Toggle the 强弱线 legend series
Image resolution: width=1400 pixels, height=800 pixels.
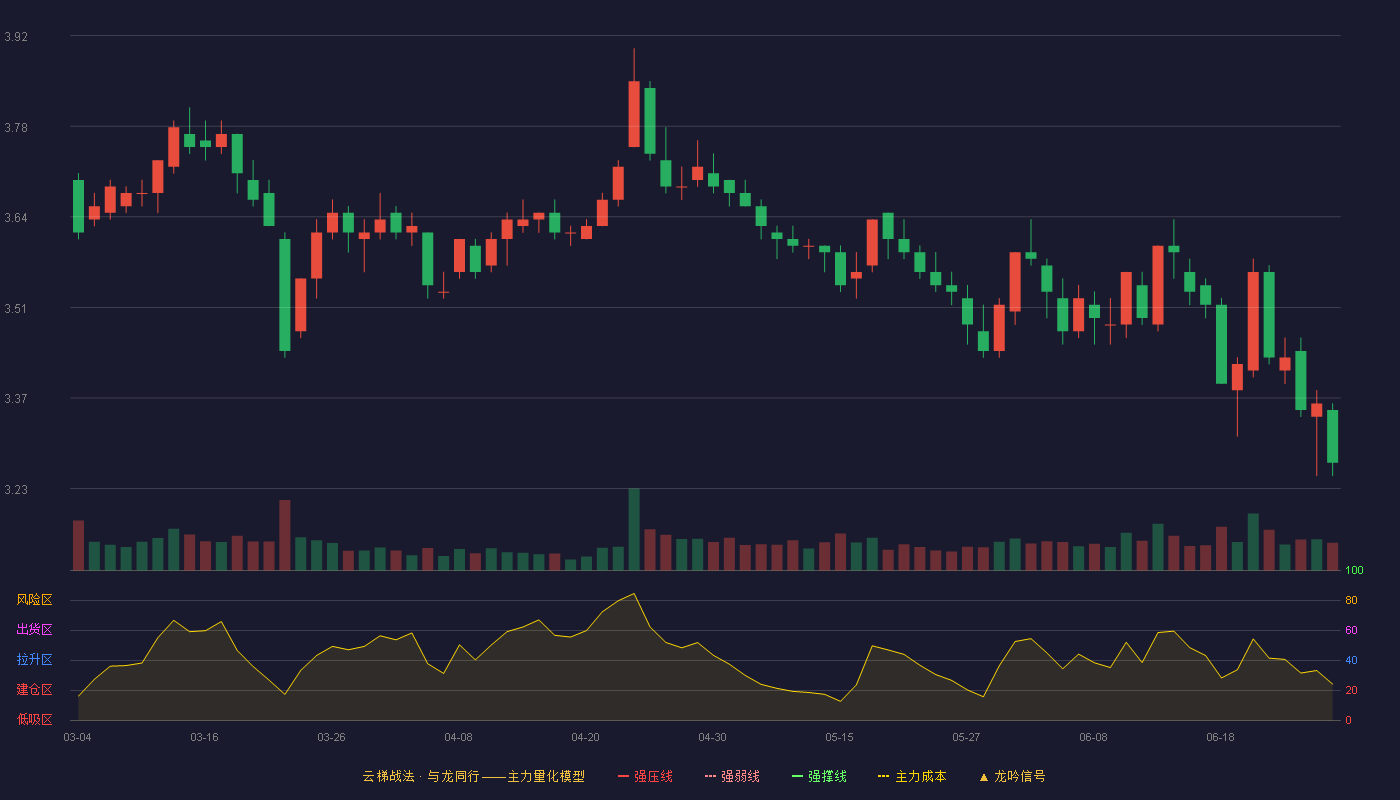pyautogui.click(x=732, y=776)
